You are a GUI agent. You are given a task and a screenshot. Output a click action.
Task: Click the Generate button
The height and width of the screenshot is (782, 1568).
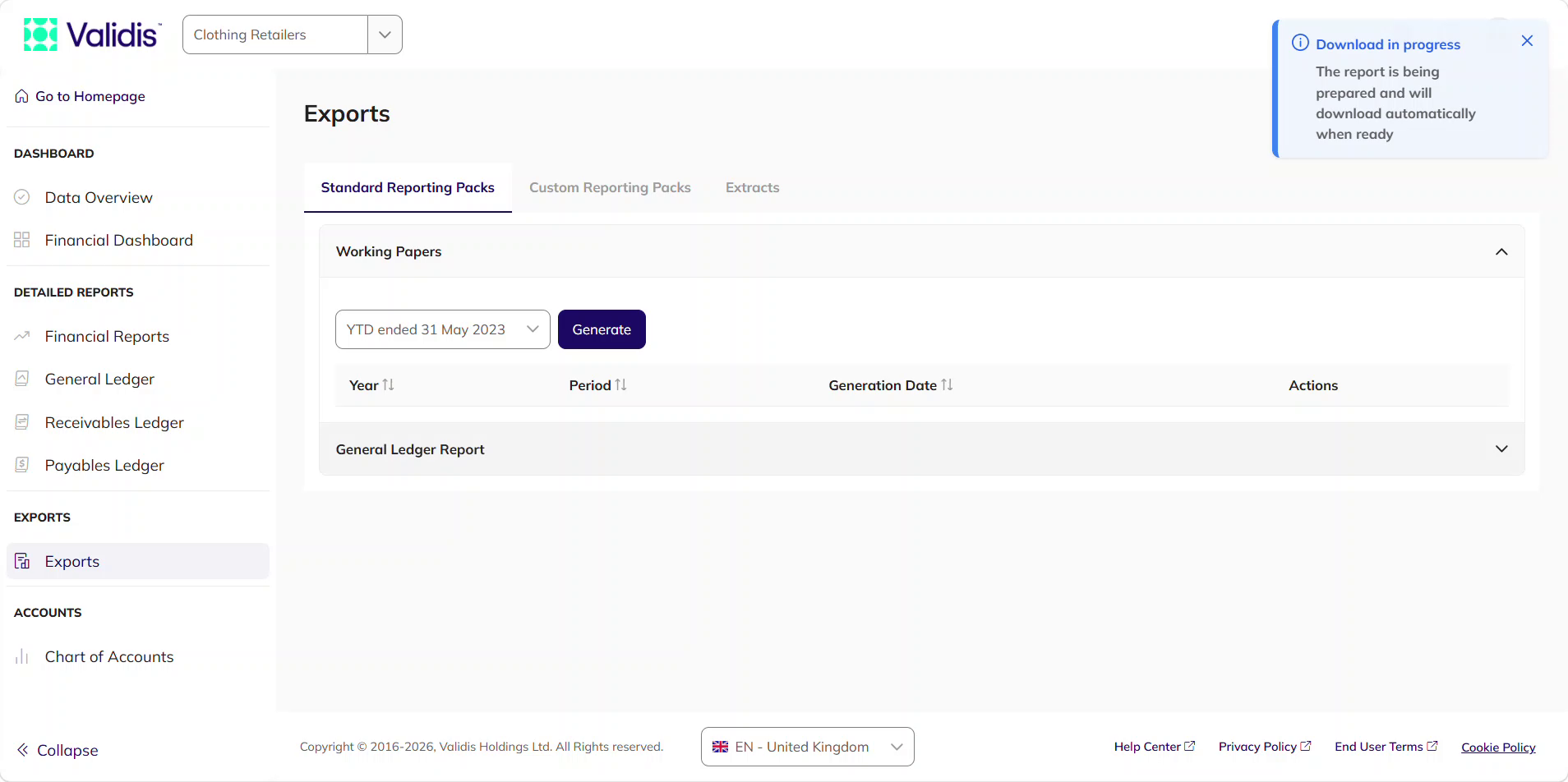point(602,329)
